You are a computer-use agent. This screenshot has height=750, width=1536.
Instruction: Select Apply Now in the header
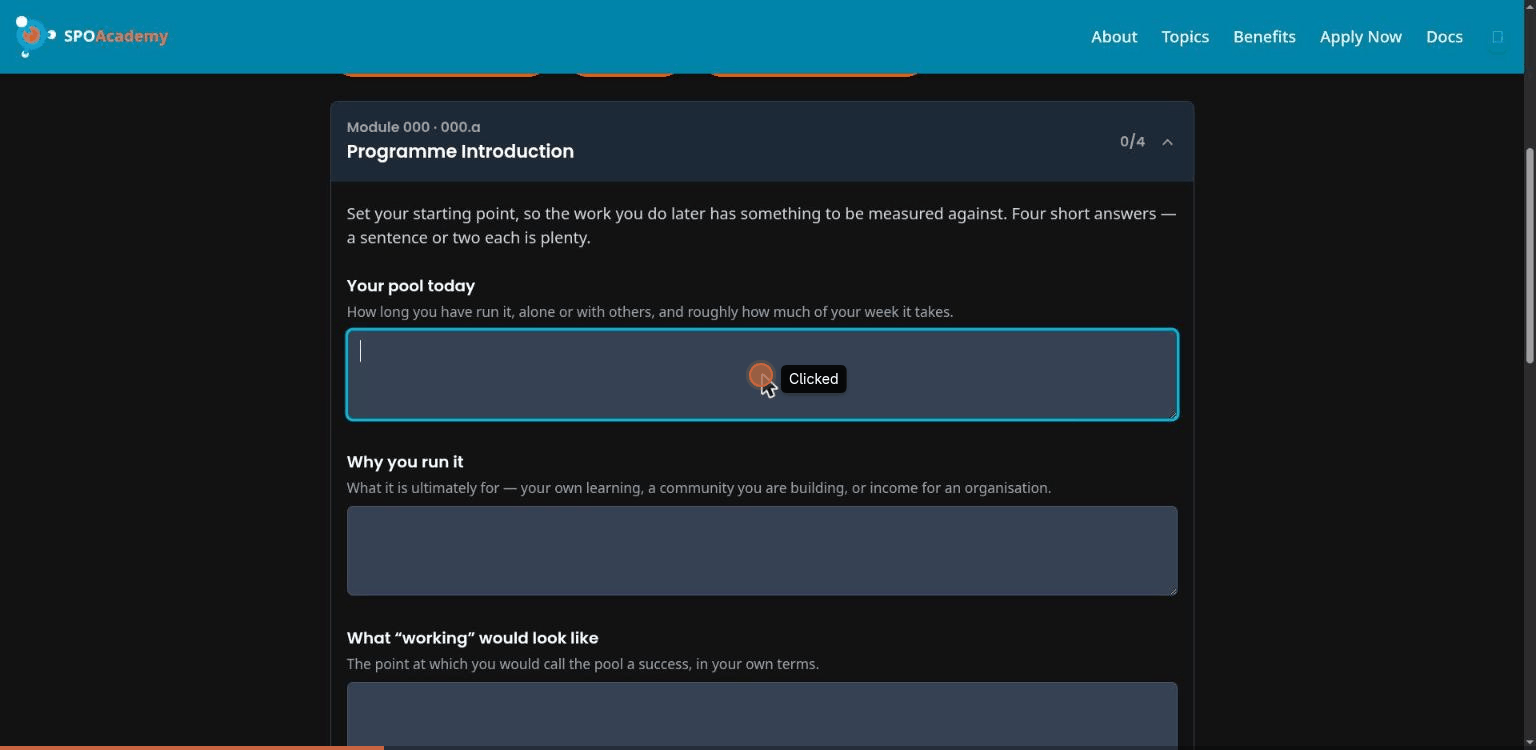(1360, 37)
